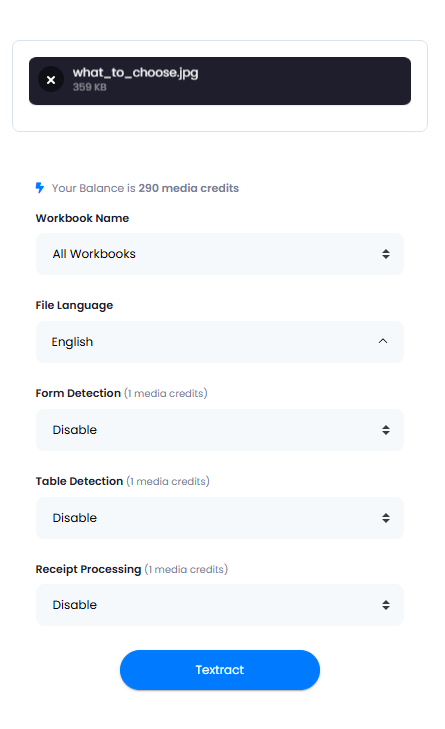The image size is (445, 729).
Task: Remove the what_to_choose.jpg file with X icon
Action: (51, 80)
